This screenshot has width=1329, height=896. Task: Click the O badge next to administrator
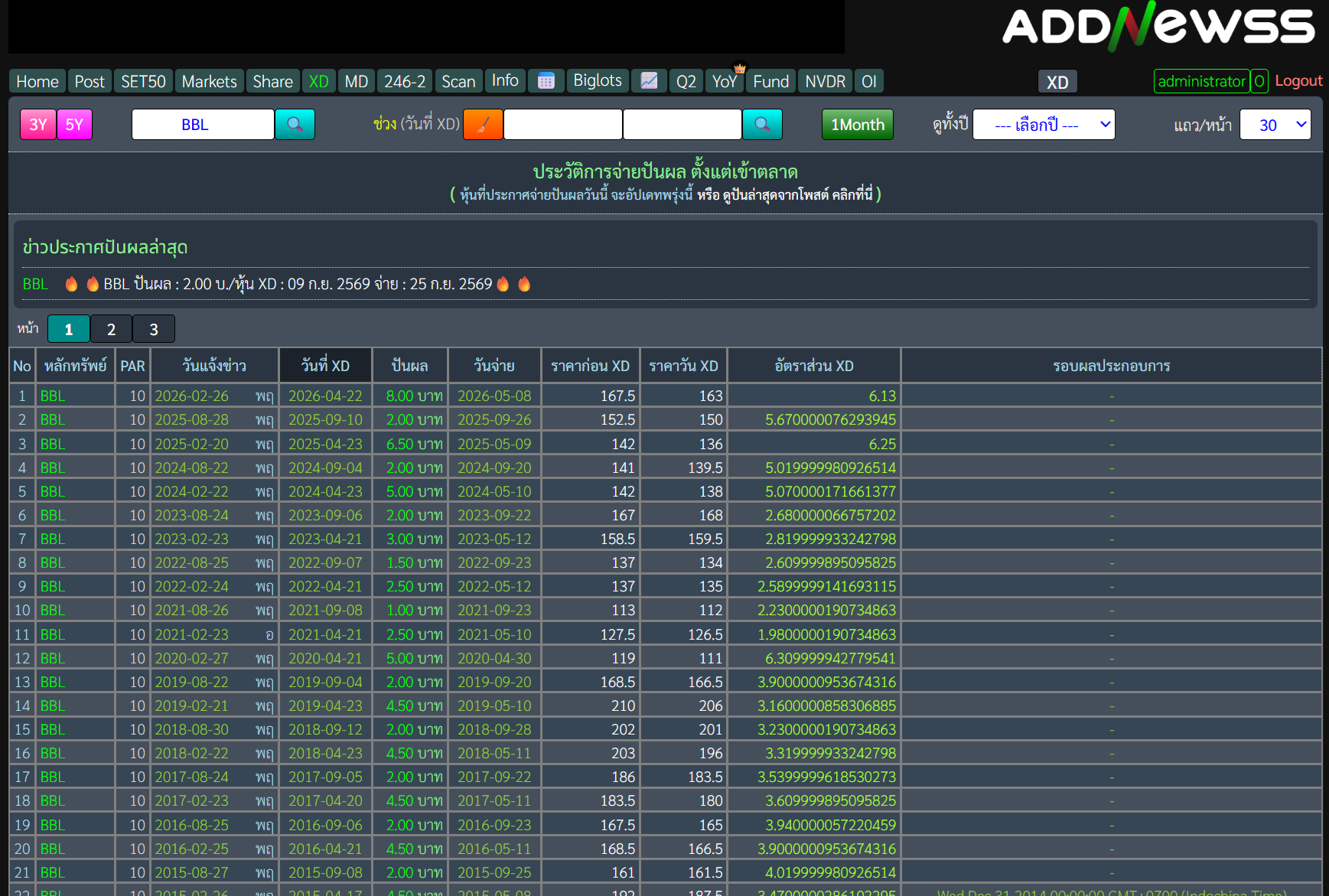(1259, 81)
